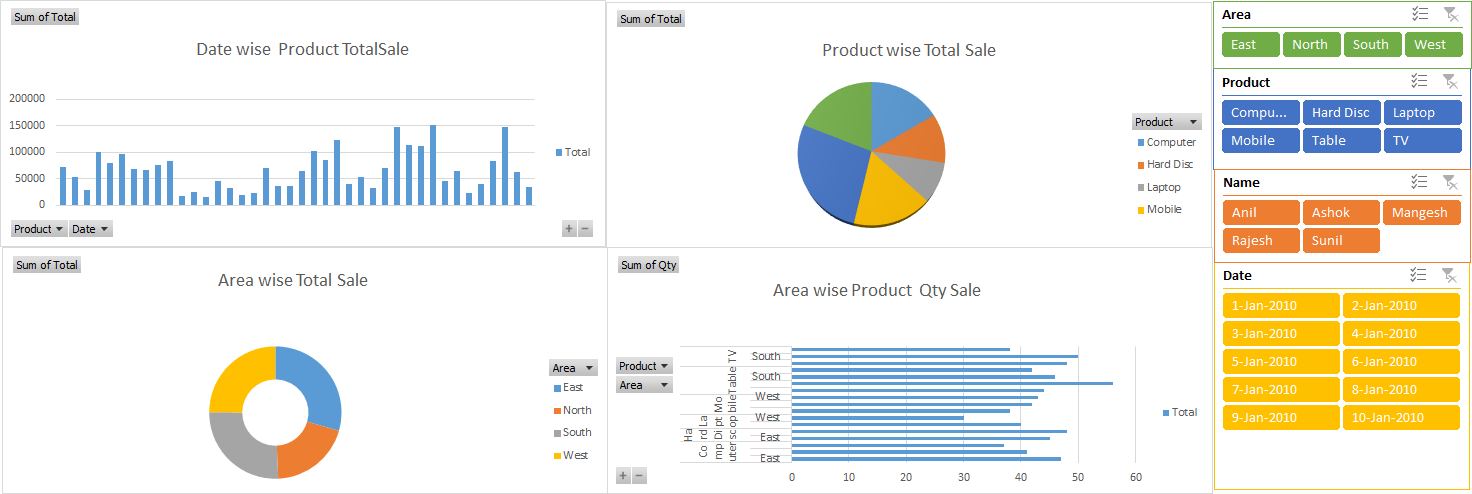The image size is (1472, 494).
Task: Click Computer legend swatch in pie chart
Action: coord(1141,143)
